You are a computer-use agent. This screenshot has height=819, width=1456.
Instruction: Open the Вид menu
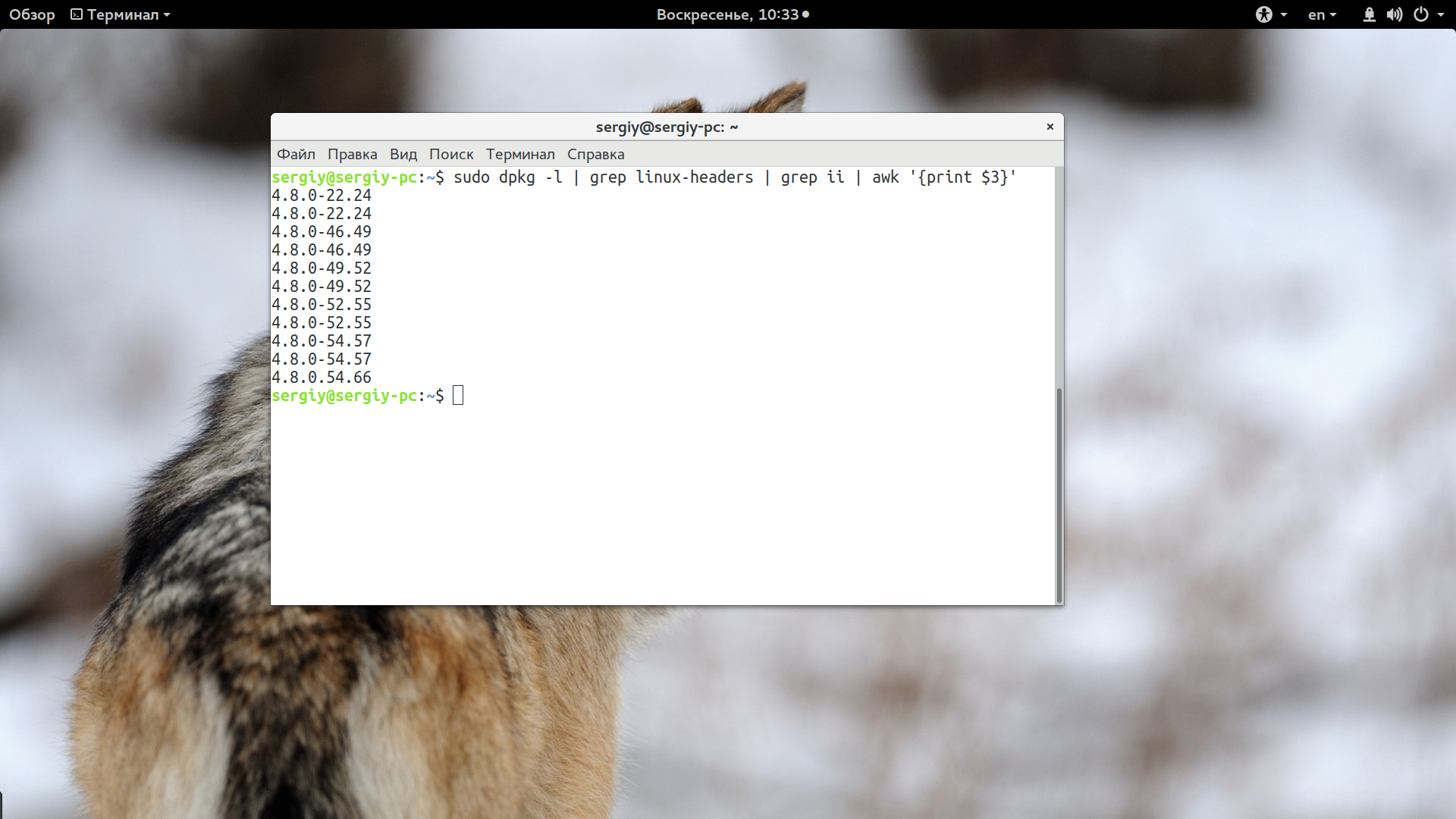click(x=403, y=154)
